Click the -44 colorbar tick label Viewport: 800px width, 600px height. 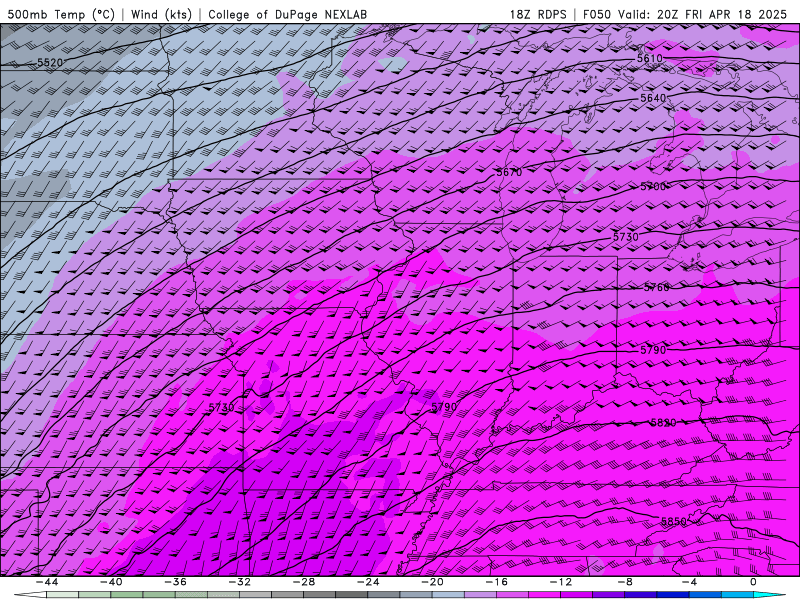[x=47, y=582]
